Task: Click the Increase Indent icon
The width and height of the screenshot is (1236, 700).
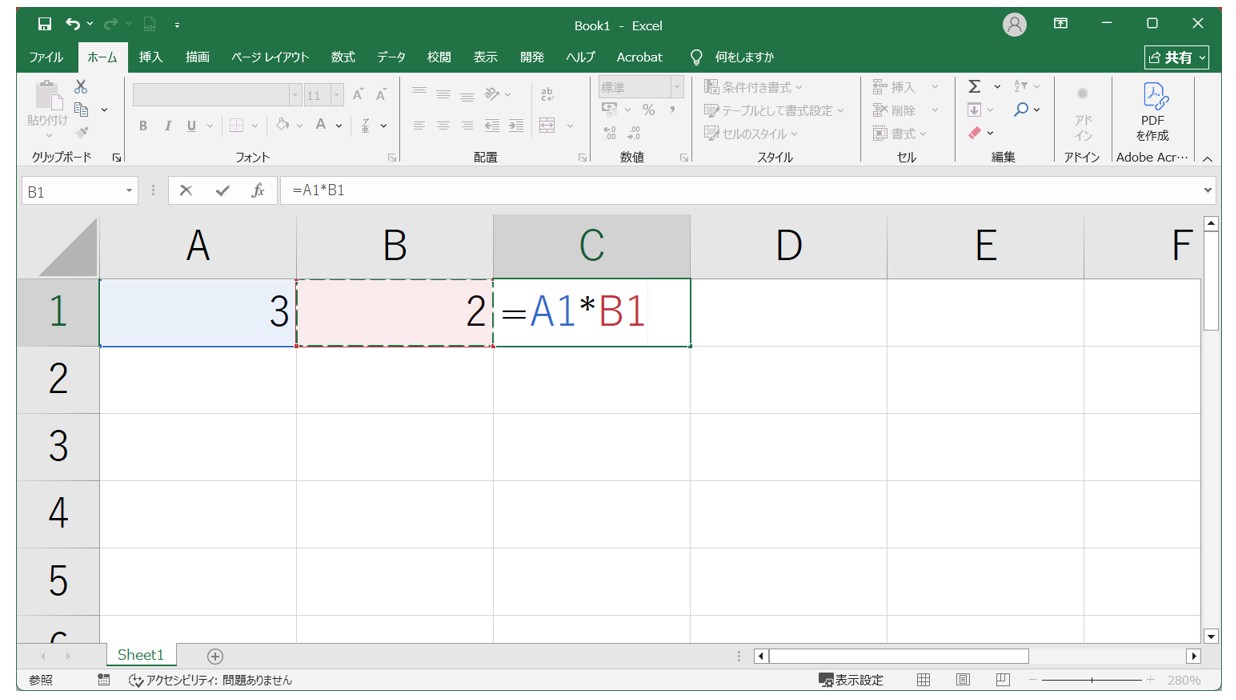Action: point(516,126)
